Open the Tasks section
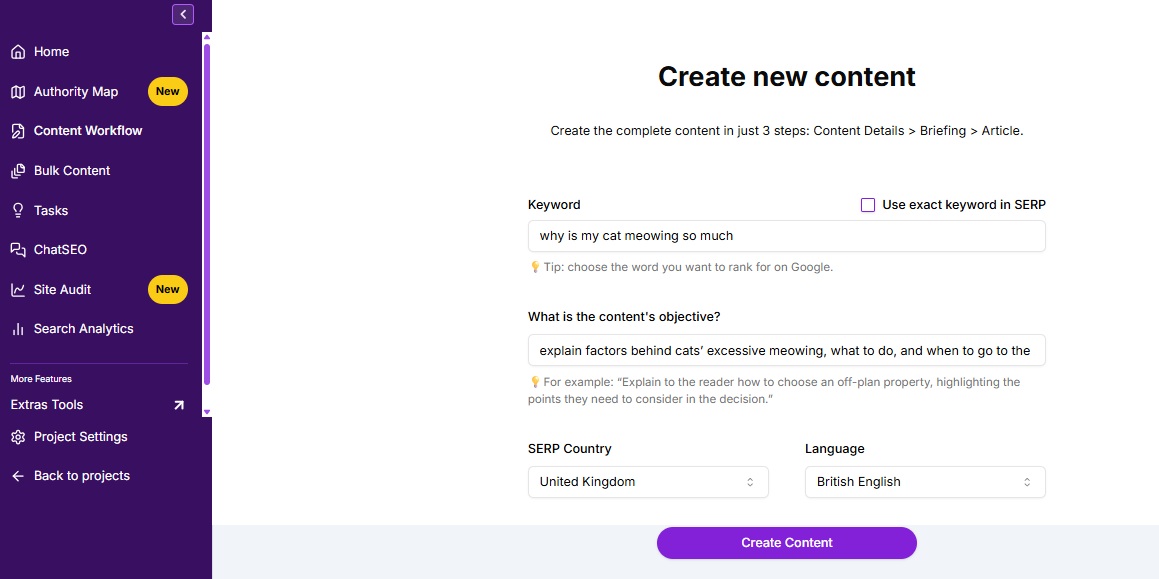 [x=53, y=210]
